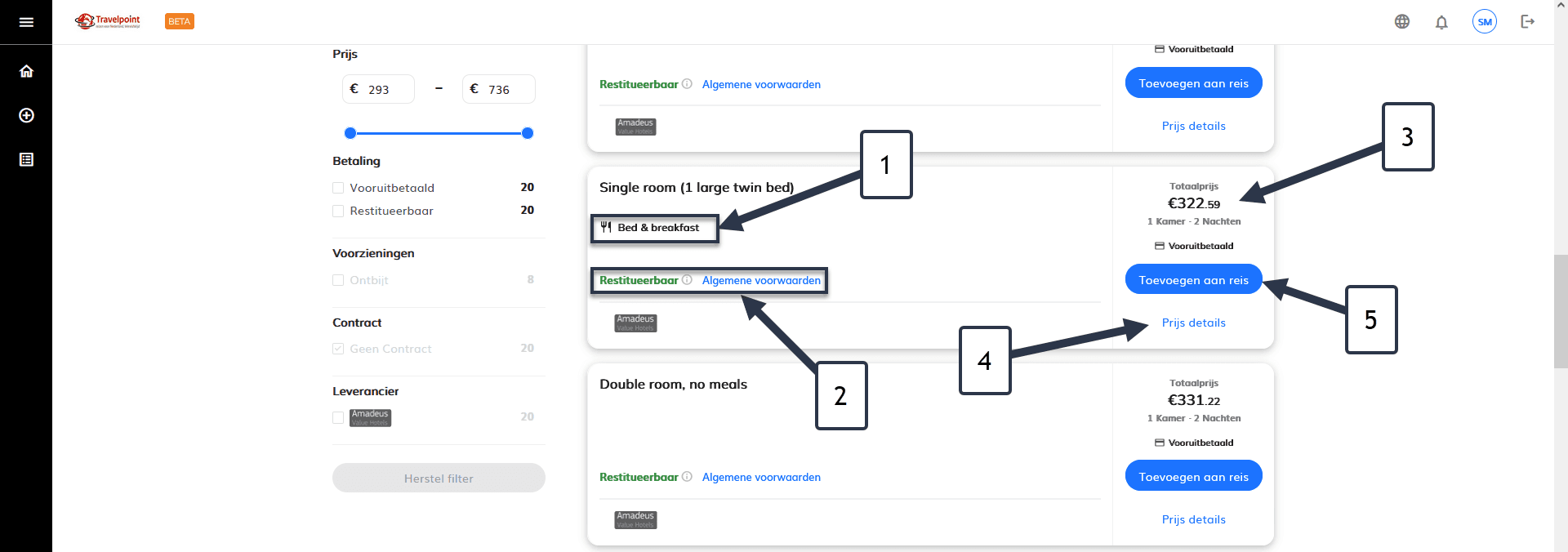
Task: Open the notifications bell
Action: (x=1441, y=22)
